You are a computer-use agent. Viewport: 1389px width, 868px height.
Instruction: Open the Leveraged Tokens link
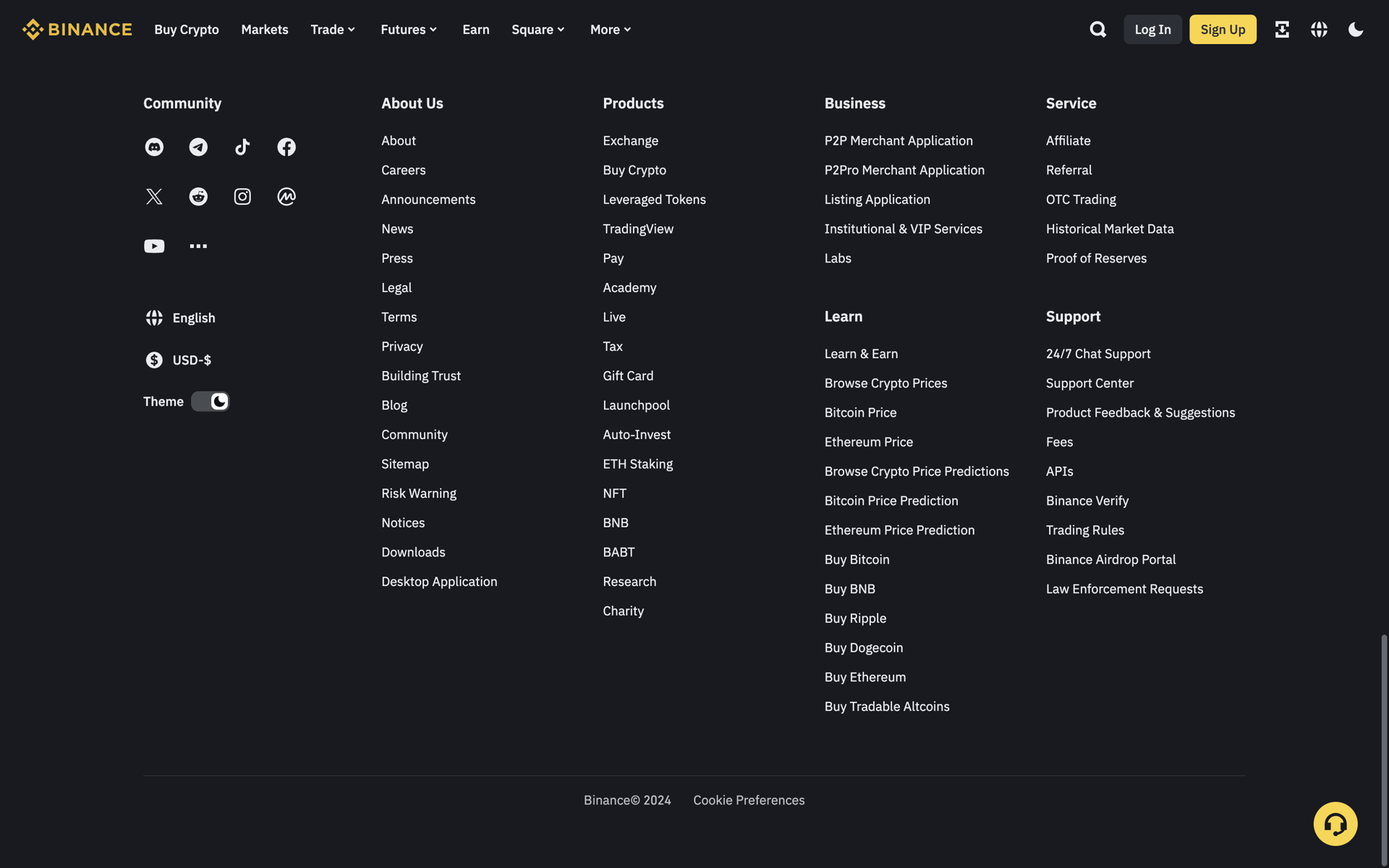[x=654, y=200]
